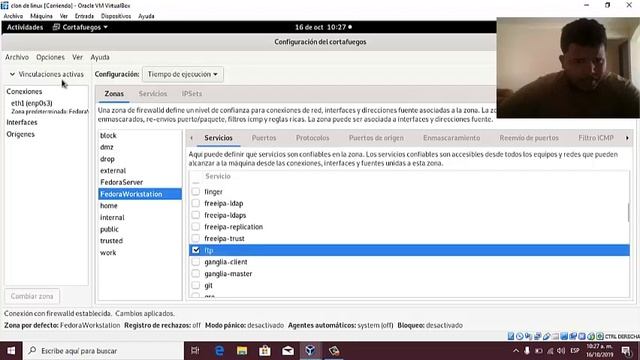The height and width of the screenshot is (360, 640).
Task: Open the Protocolos tab
Action: click(x=312, y=138)
